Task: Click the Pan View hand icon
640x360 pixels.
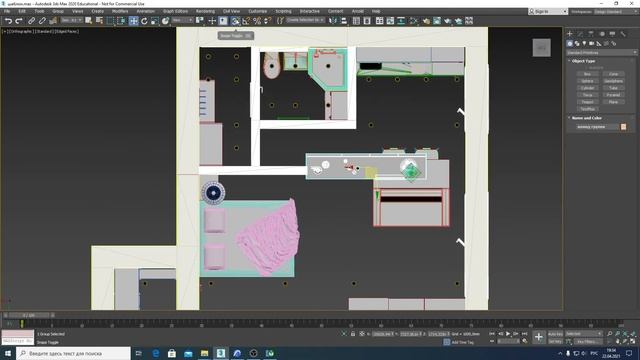Action: point(618,341)
